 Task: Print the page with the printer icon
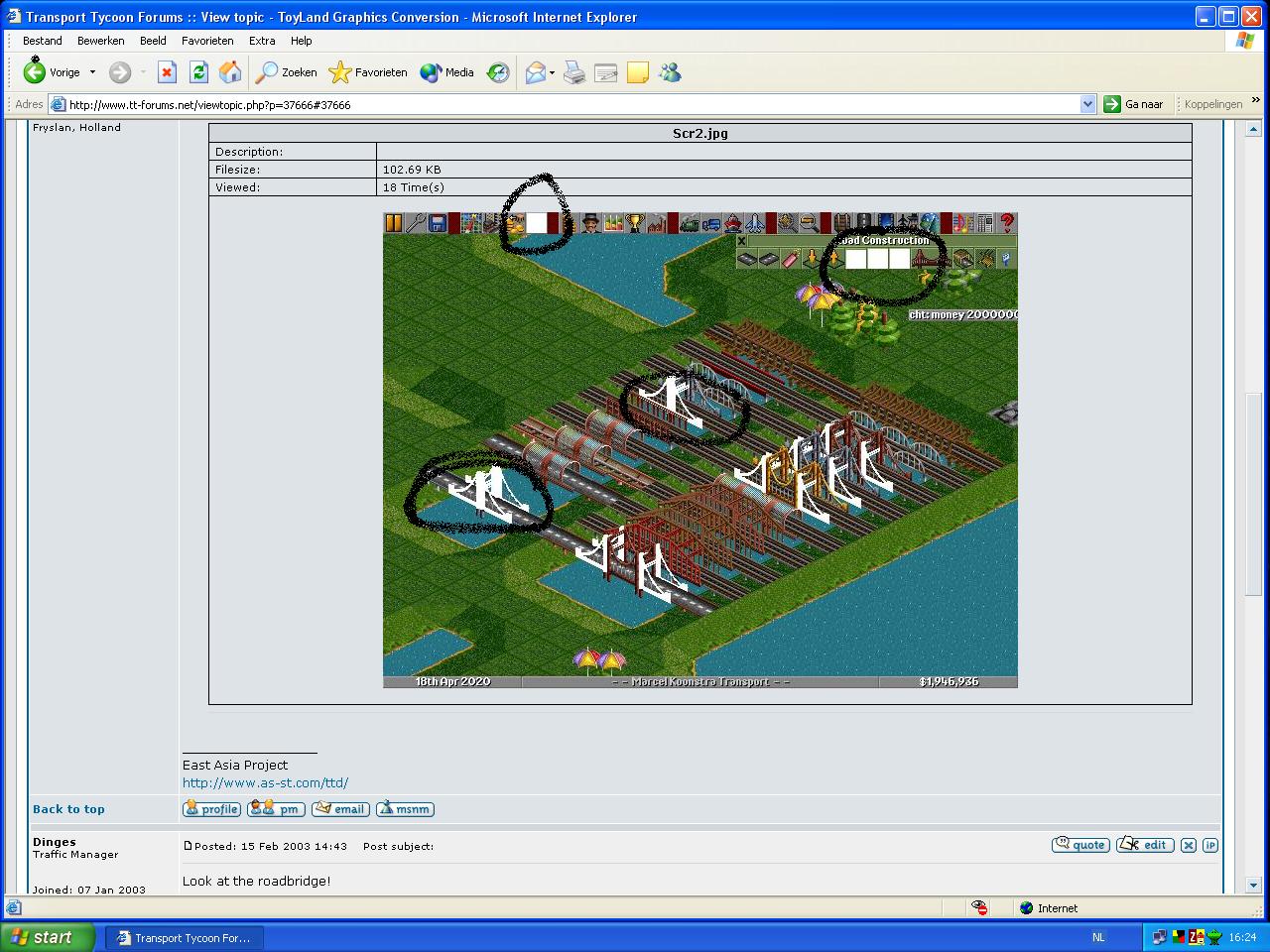(574, 72)
